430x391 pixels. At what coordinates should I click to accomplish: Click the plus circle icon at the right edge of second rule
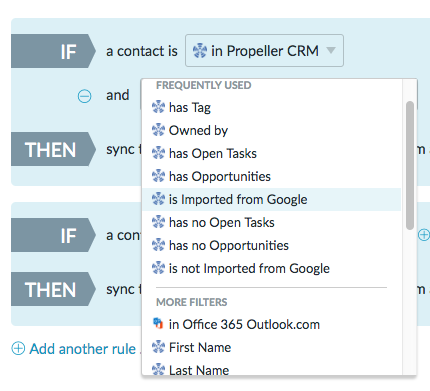tap(424, 235)
